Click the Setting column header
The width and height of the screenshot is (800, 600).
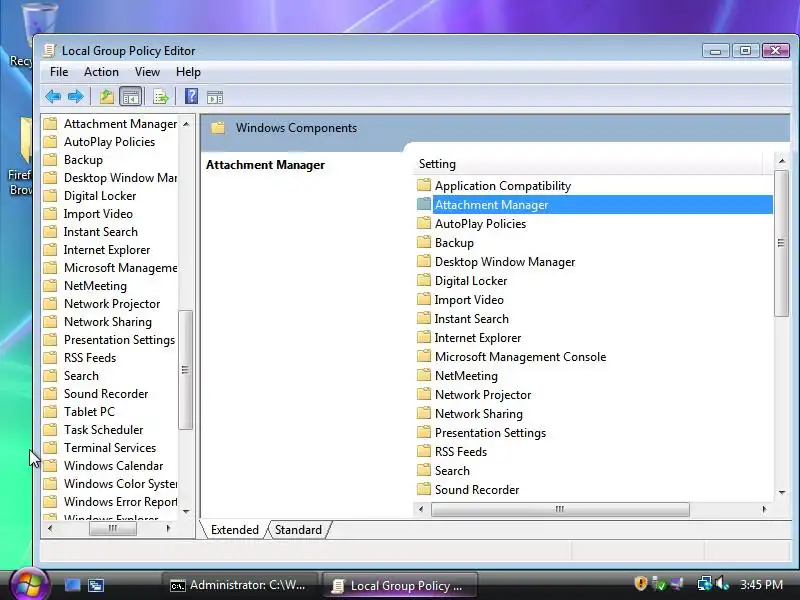(590, 164)
